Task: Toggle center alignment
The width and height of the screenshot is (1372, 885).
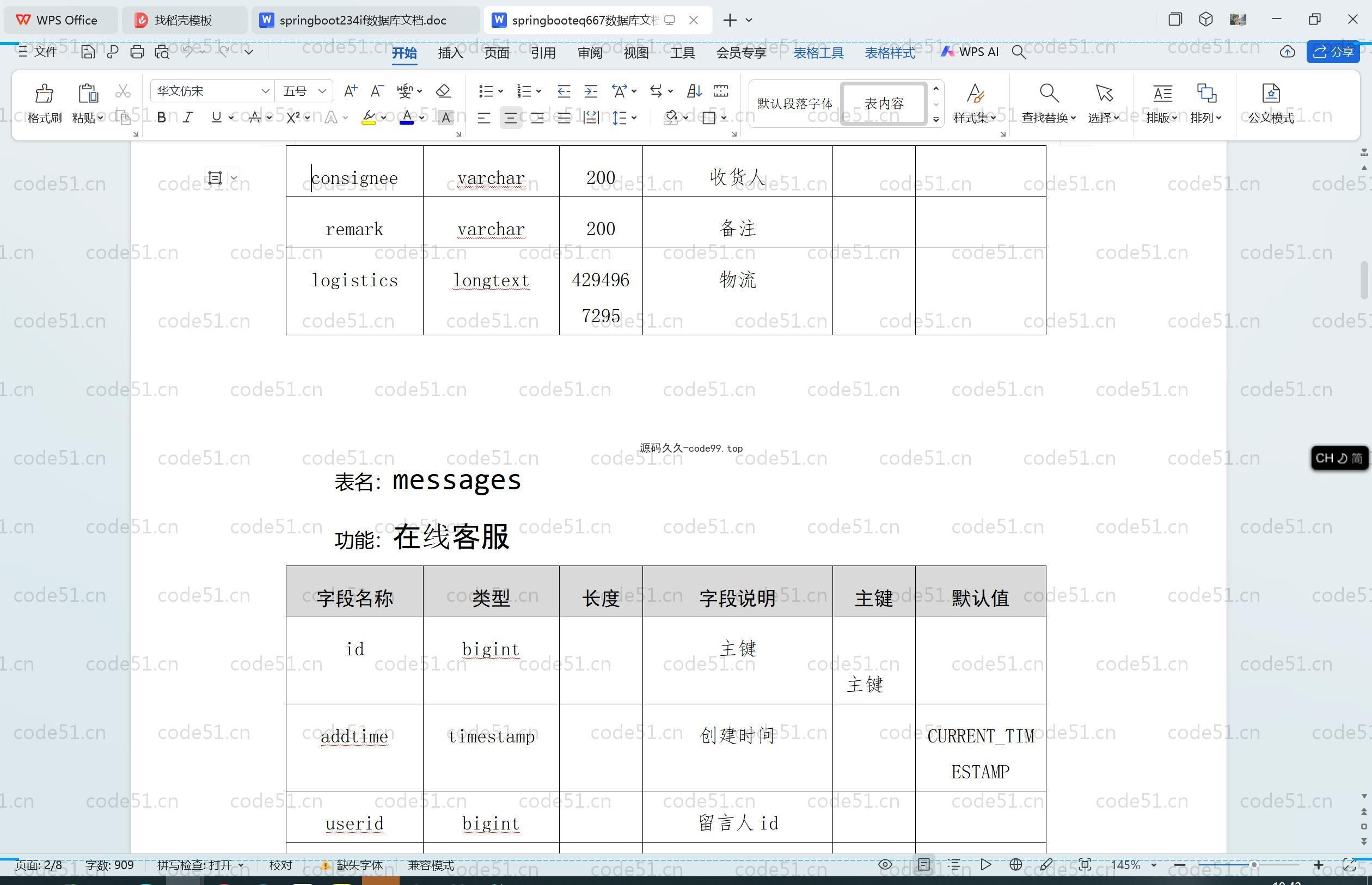Action: (510, 119)
